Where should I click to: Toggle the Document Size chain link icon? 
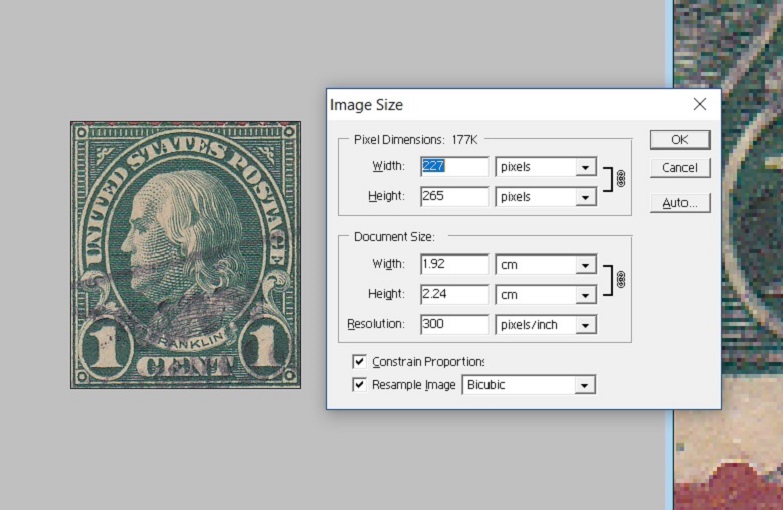pos(621,280)
